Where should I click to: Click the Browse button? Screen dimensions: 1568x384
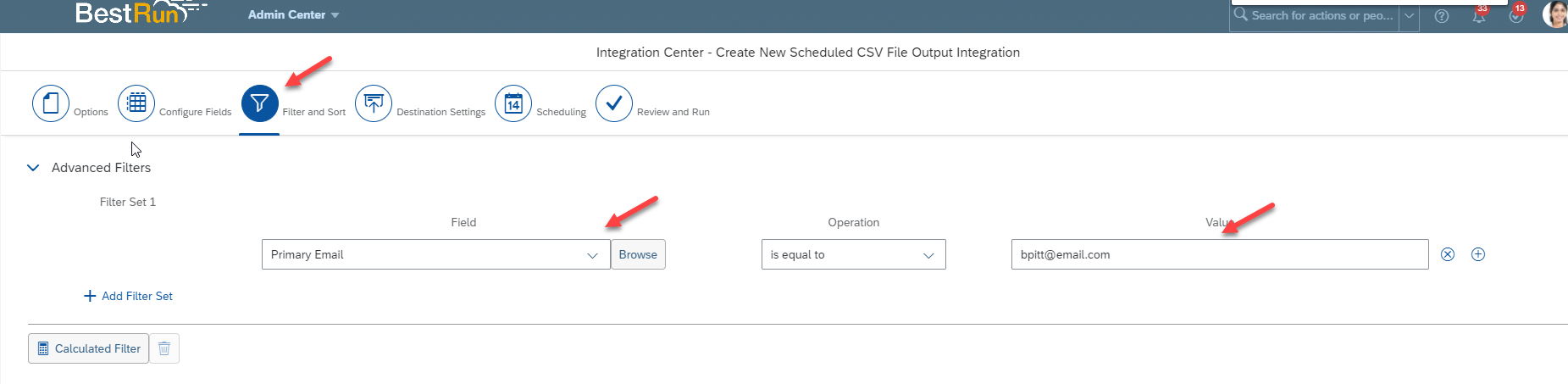point(638,254)
